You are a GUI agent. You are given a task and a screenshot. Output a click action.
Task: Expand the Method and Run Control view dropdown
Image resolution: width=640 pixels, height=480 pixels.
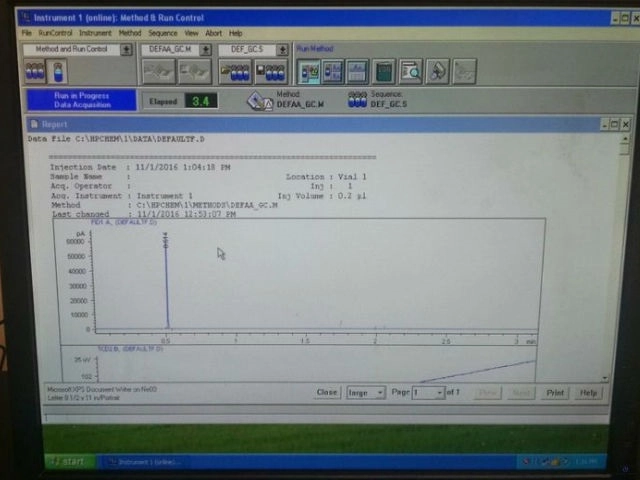pyautogui.click(x=126, y=49)
